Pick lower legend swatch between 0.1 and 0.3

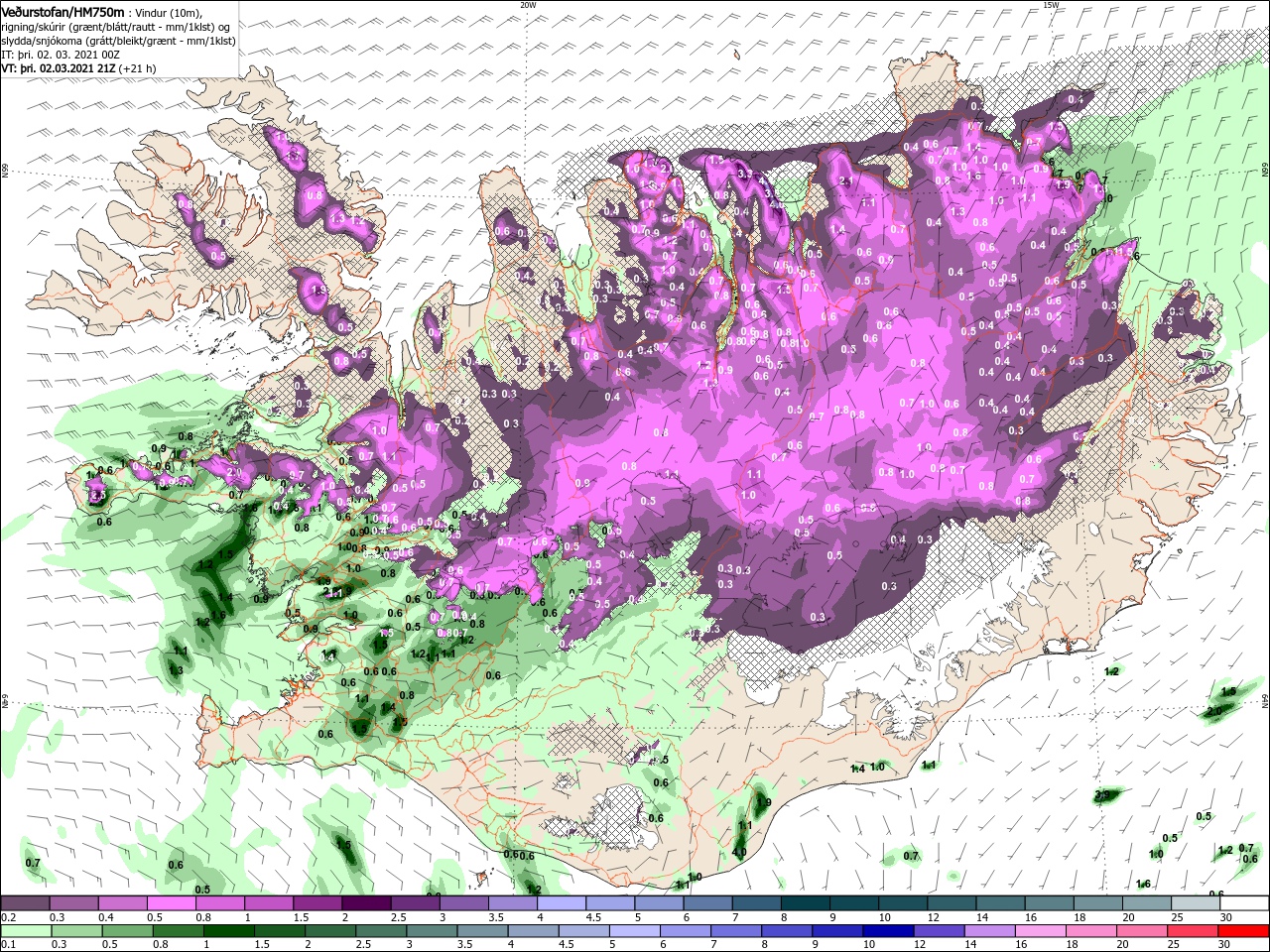(x=26, y=931)
